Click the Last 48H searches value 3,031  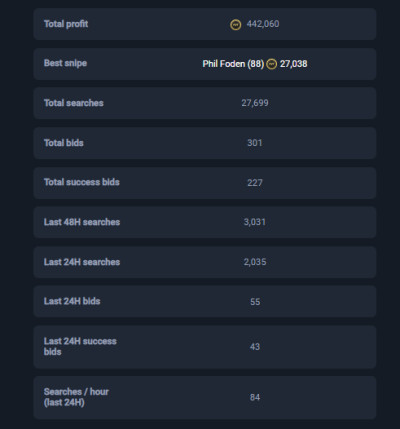point(255,222)
